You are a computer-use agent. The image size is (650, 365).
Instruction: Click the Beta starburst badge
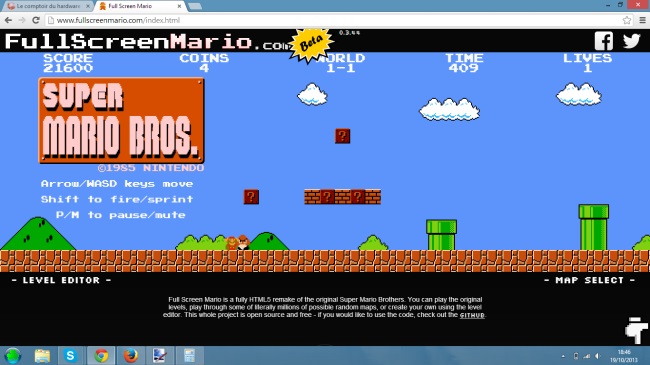click(311, 44)
